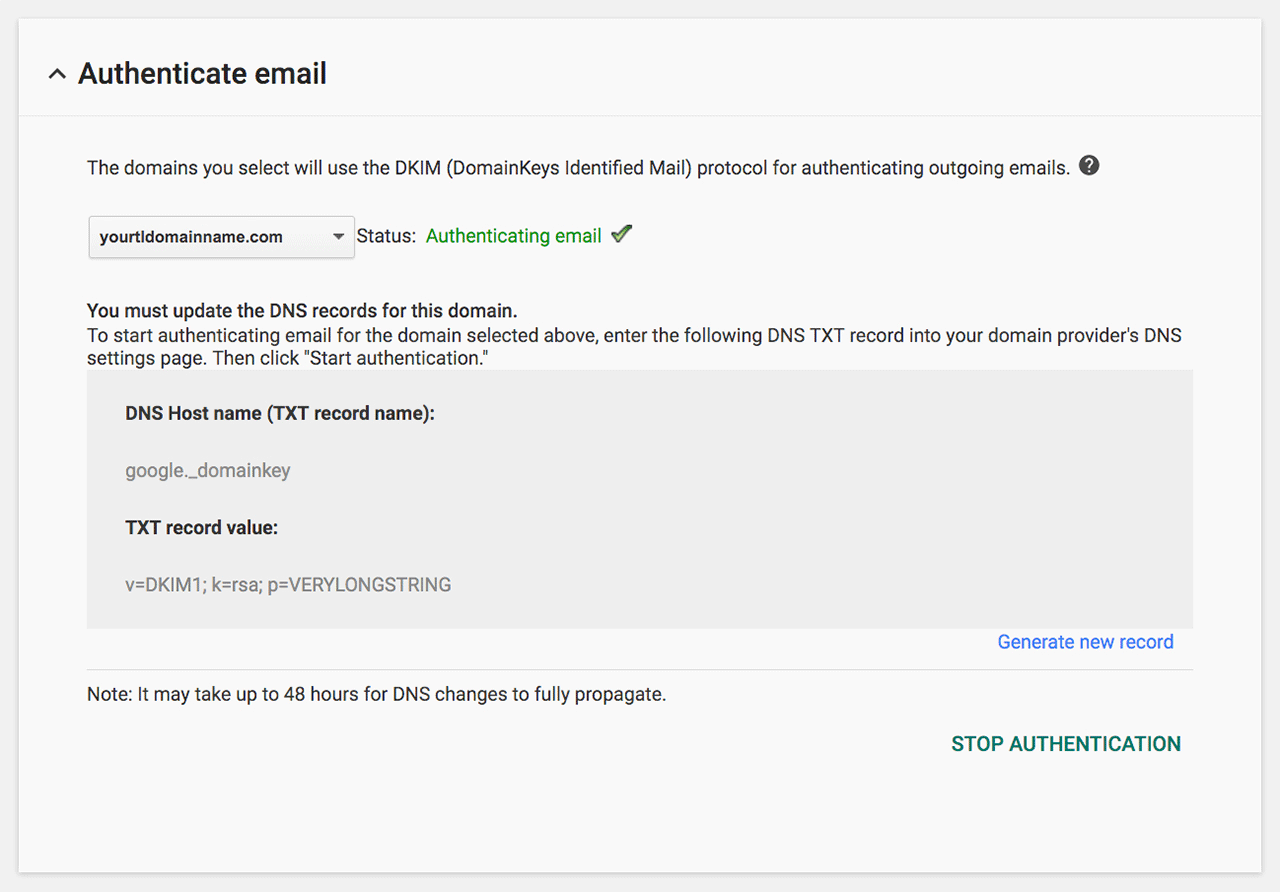Viewport: 1280px width, 892px height.
Task: Click the DomainKeys Identified Mail parenthetical text
Action: (569, 168)
